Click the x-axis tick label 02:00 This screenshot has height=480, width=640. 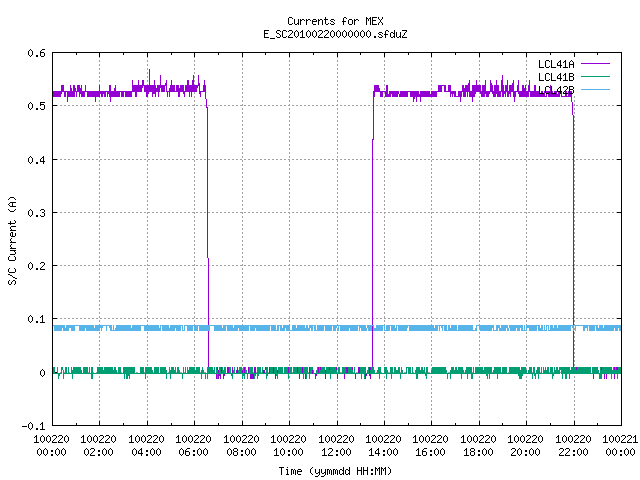(x=98, y=453)
